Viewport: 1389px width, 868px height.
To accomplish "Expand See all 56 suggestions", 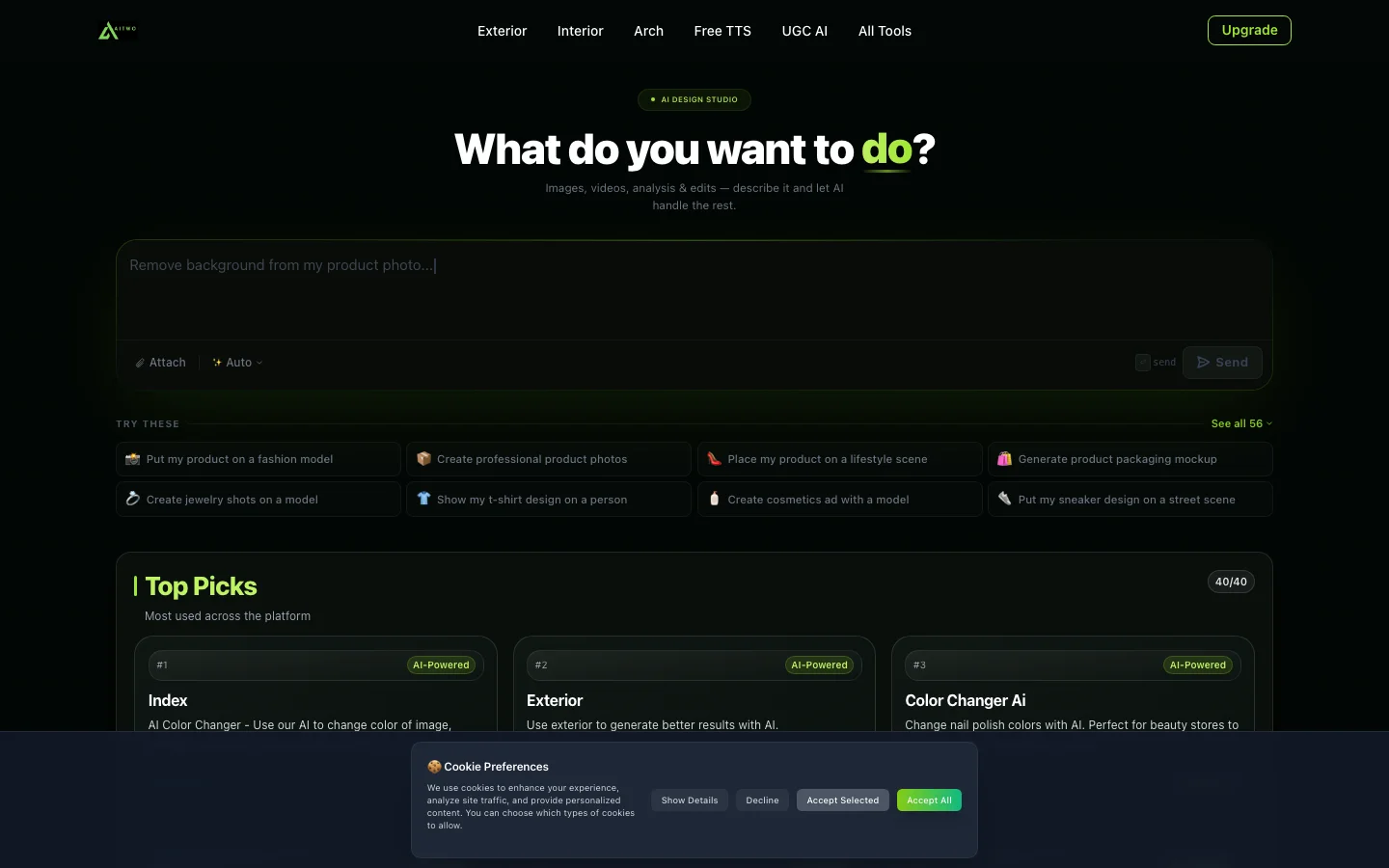I will click(1241, 423).
